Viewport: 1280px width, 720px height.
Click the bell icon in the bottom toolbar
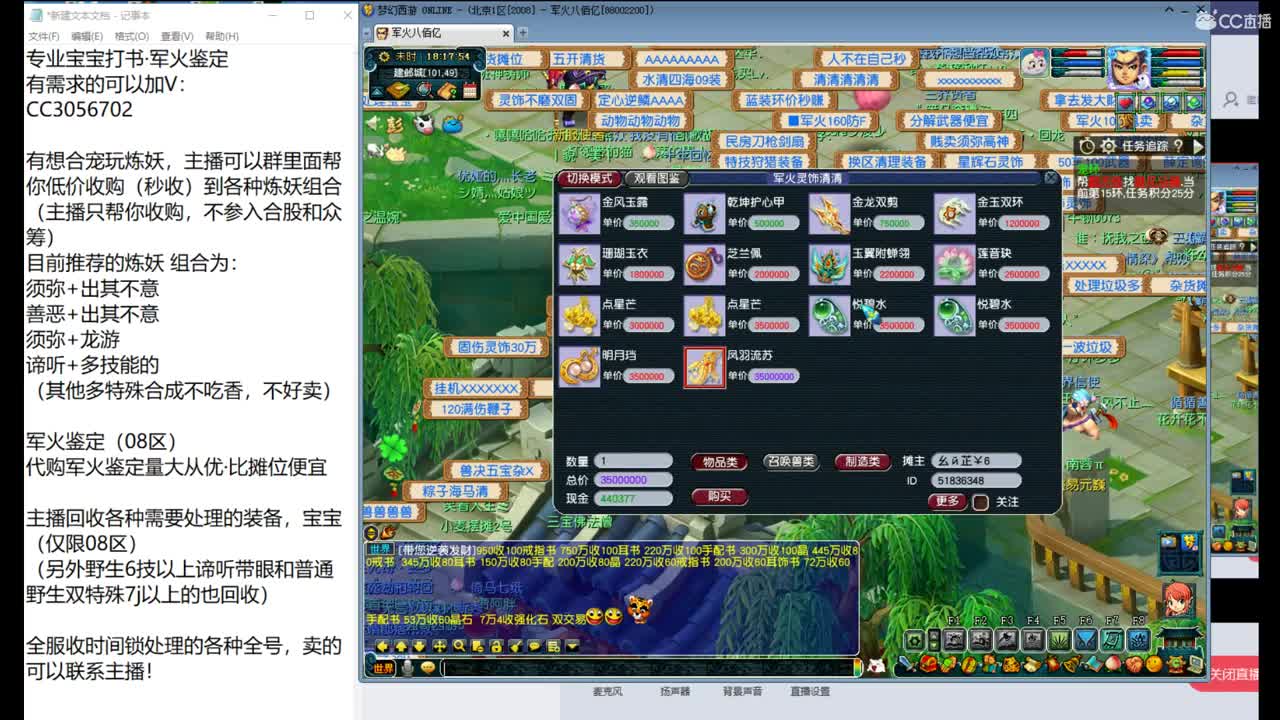click(1070, 664)
